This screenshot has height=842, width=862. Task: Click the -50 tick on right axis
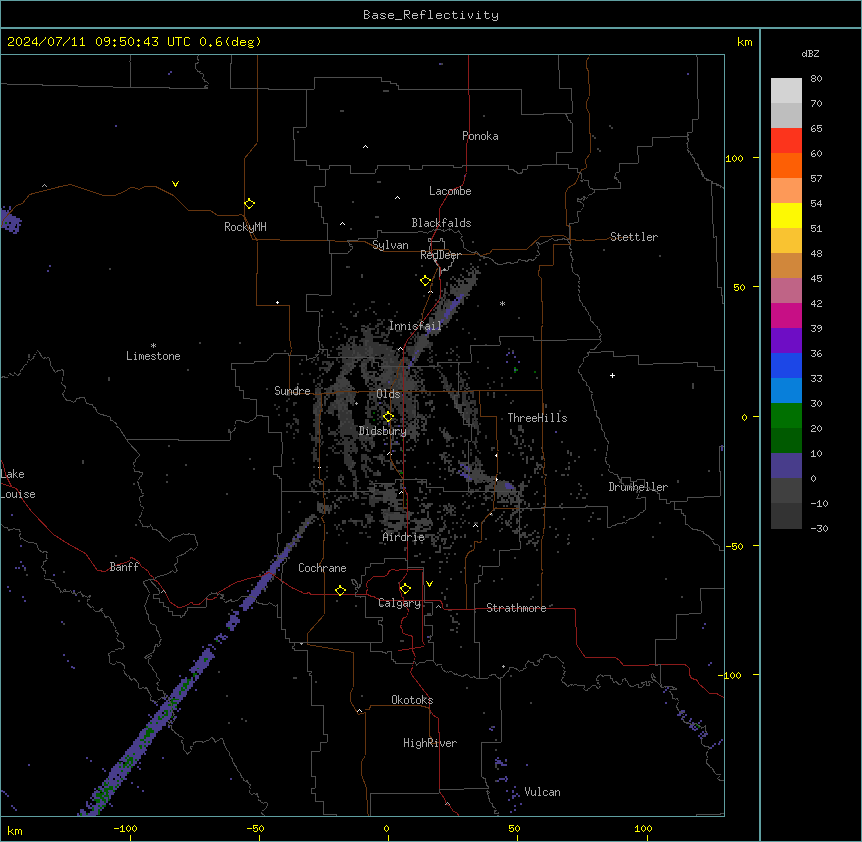pyautogui.click(x=734, y=546)
